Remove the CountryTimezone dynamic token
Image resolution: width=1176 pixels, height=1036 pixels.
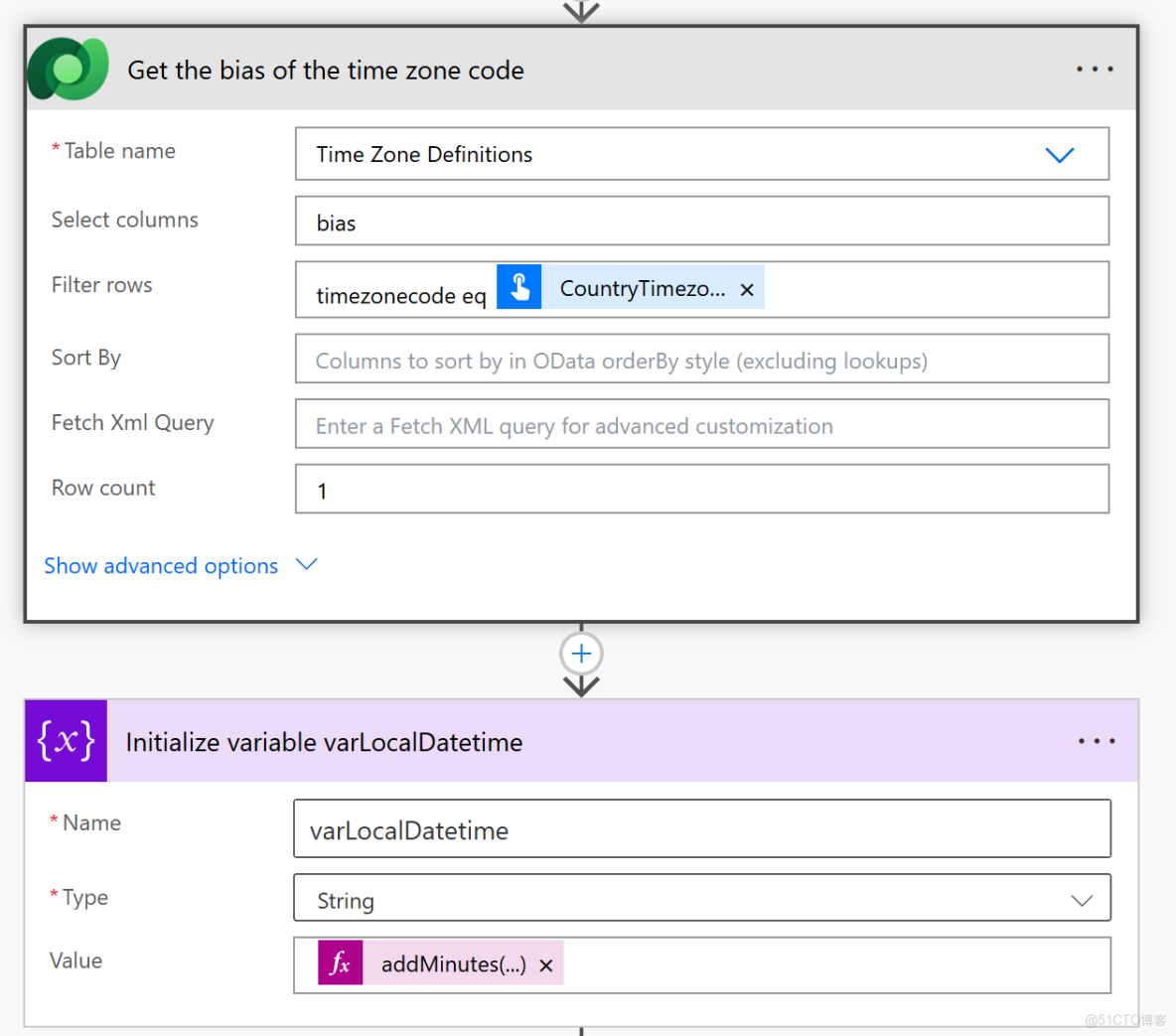[x=747, y=290]
